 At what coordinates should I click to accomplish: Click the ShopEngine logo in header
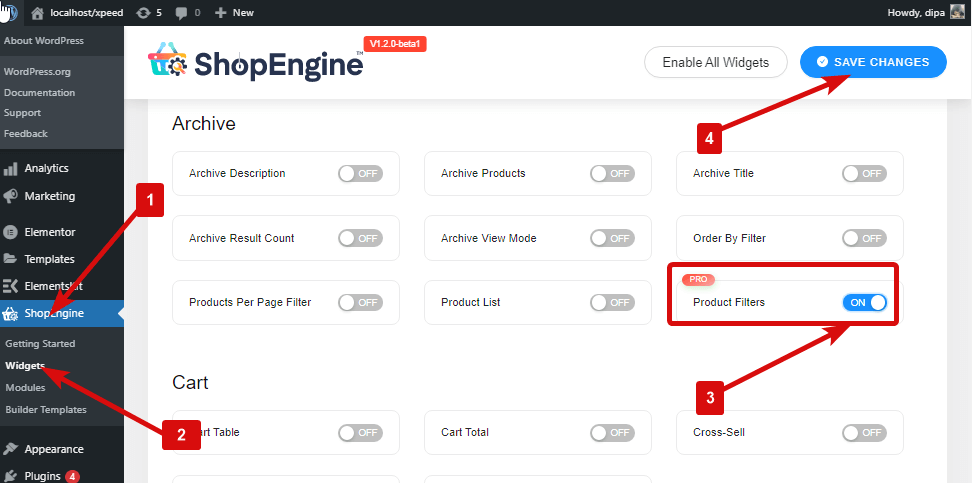[255, 60]
